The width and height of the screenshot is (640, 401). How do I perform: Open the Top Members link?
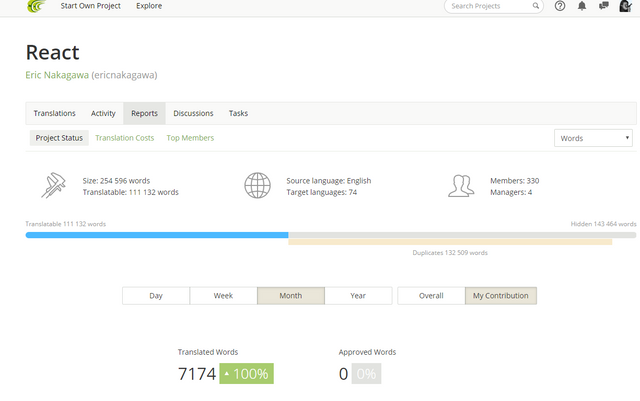click(190, 138)
